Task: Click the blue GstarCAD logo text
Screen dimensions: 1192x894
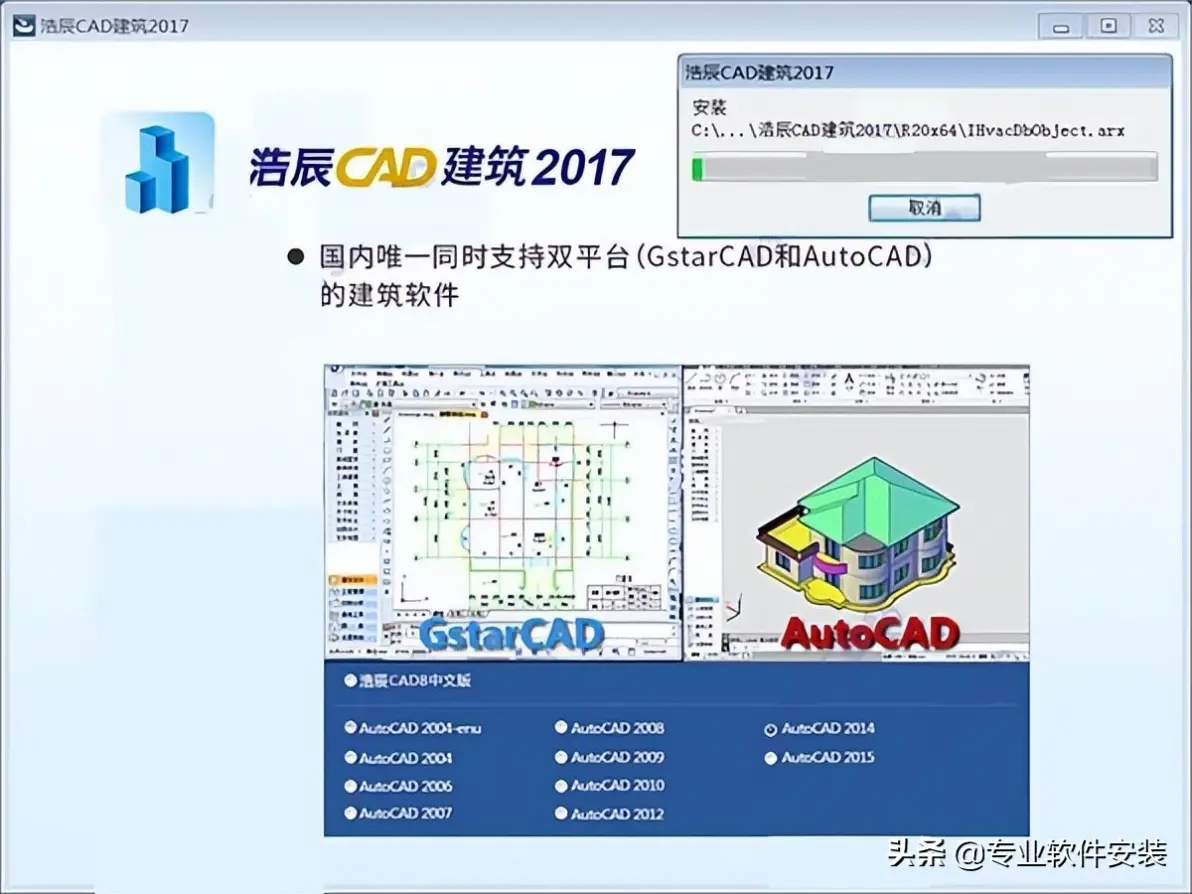Action: pos(511,634)
